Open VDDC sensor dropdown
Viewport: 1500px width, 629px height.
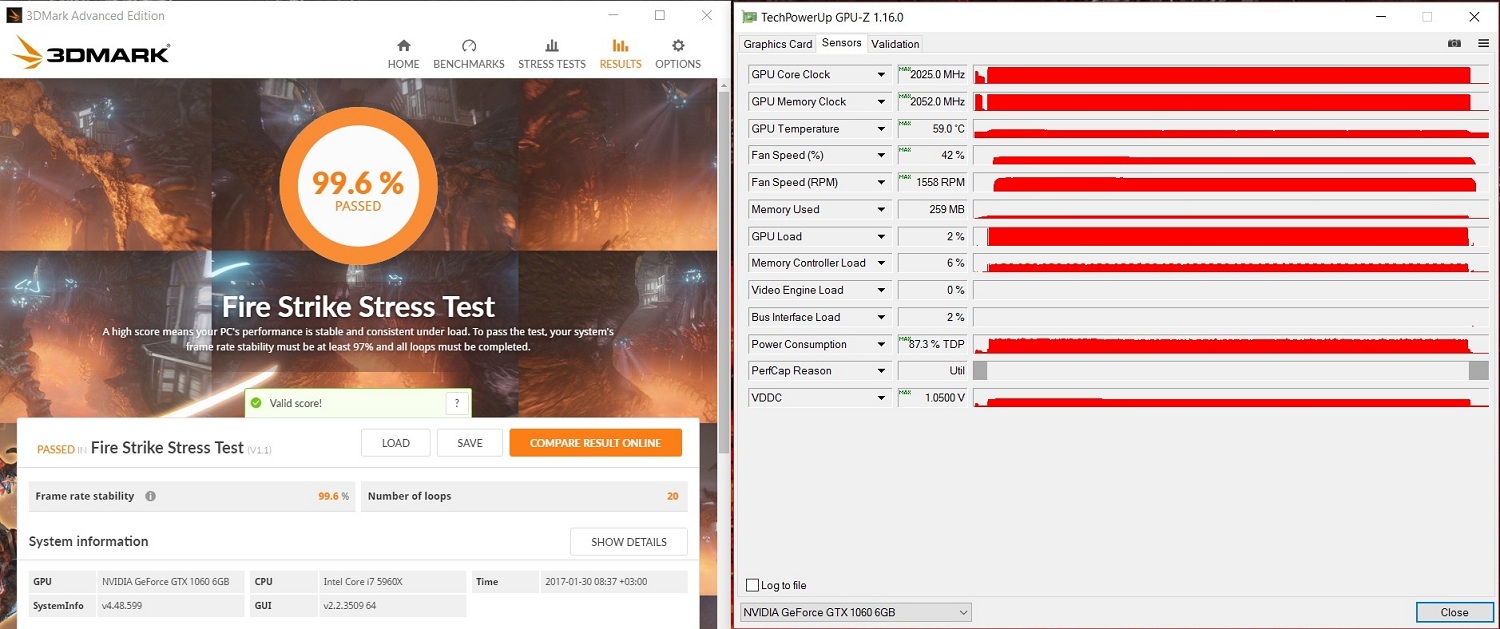click(x=881, y=398)
